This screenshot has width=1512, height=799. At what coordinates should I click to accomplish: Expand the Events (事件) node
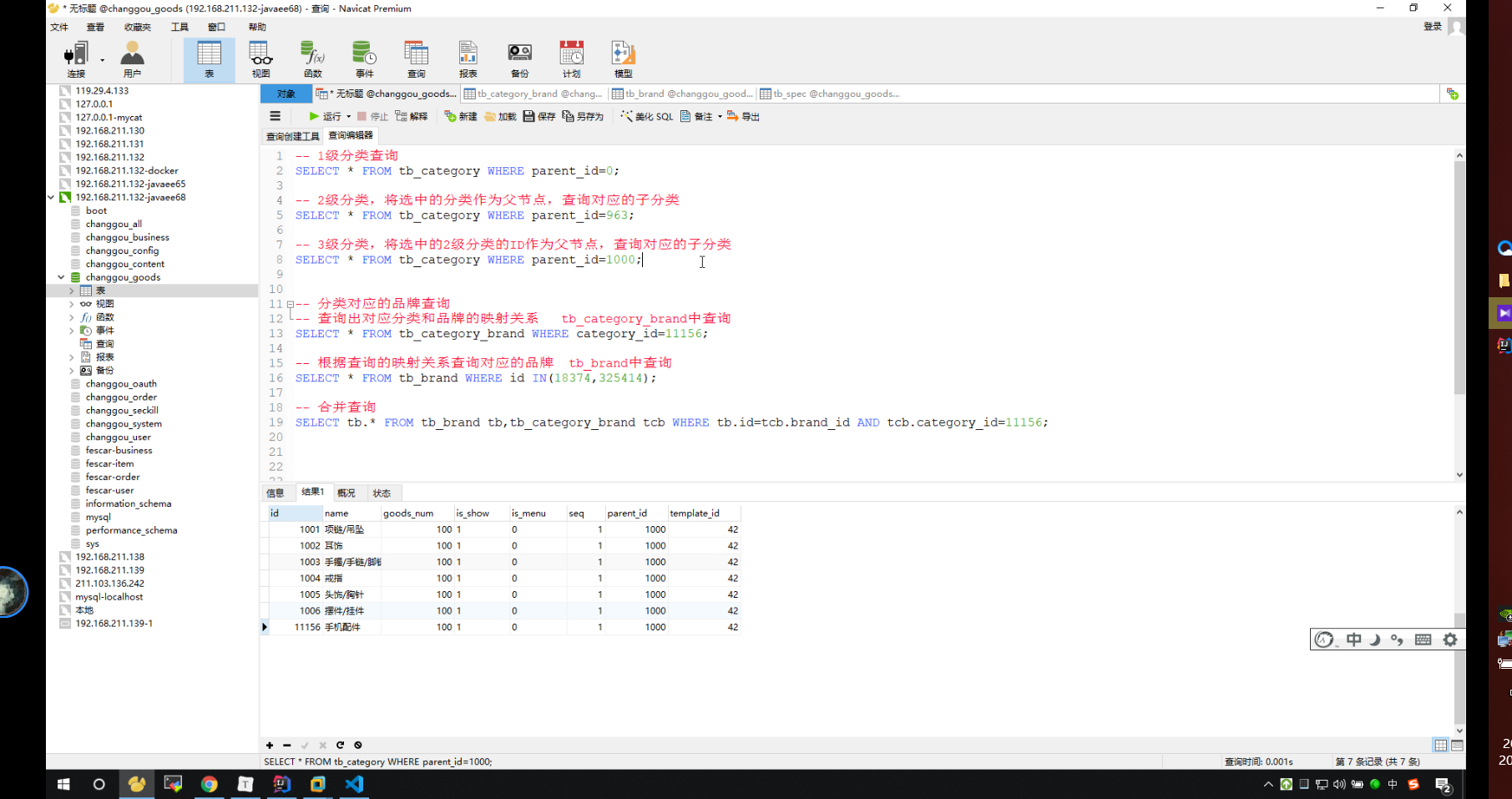[x=72, y=331]
